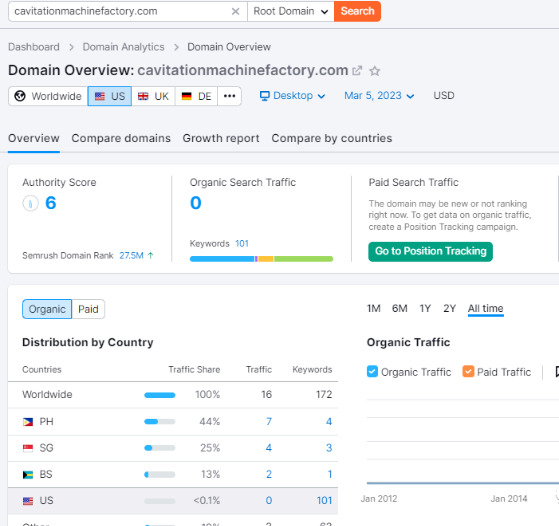The height and width of the screenshot is (526, 559).
Task: Open more countries ellipsis menu
Action: pos(230,96)
